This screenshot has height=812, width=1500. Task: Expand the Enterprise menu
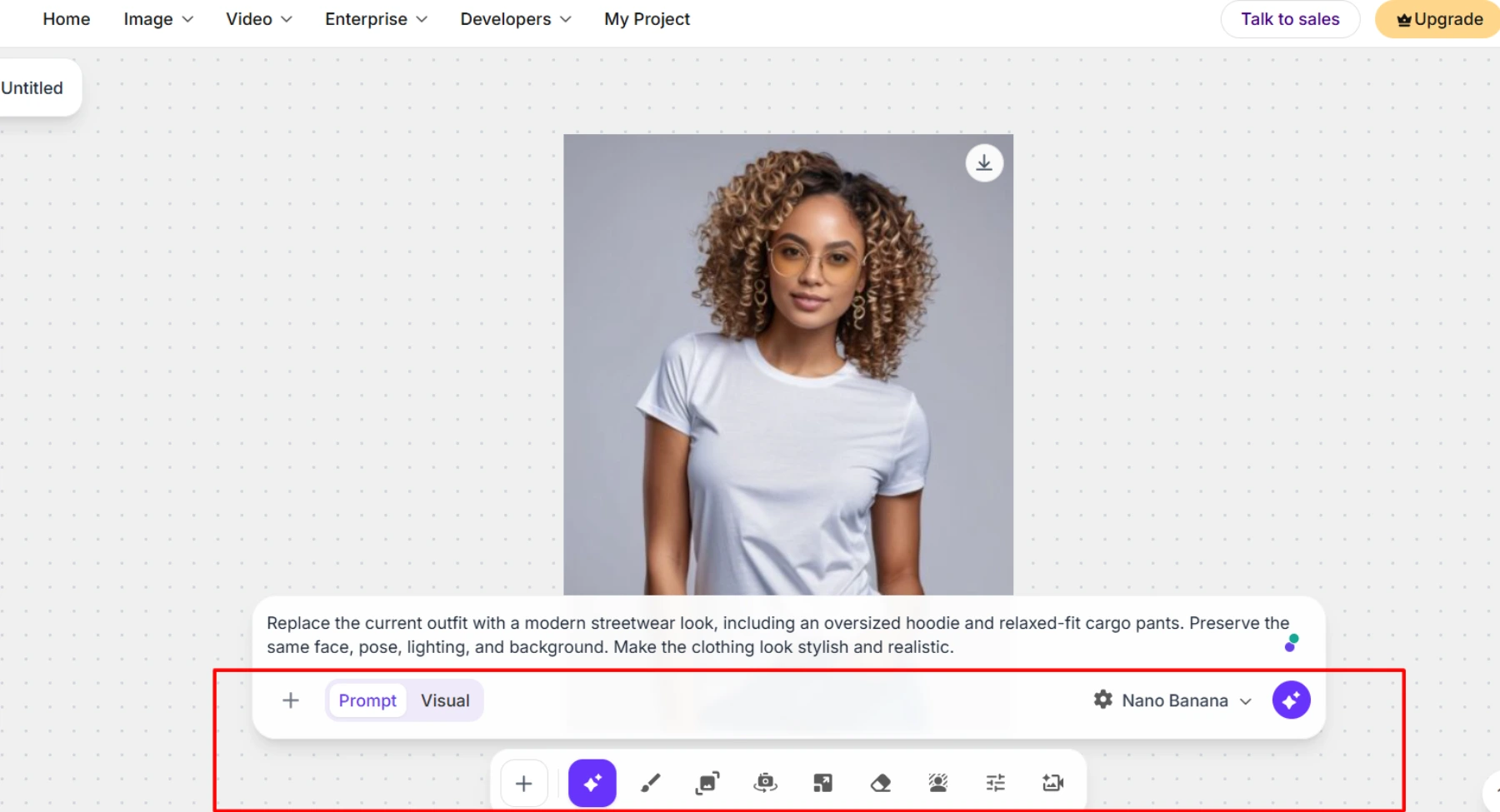(376, 19)
